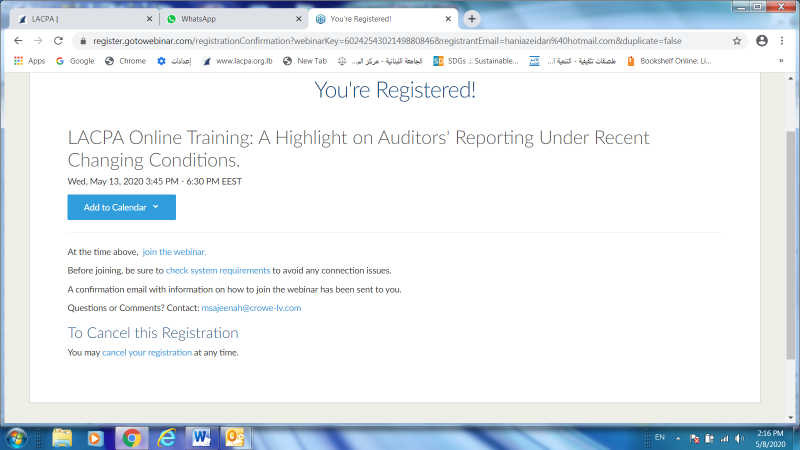Screen dimensions: 800x450
Task: Click the forward navigation arrow
Action: click(x=38, y=41)
